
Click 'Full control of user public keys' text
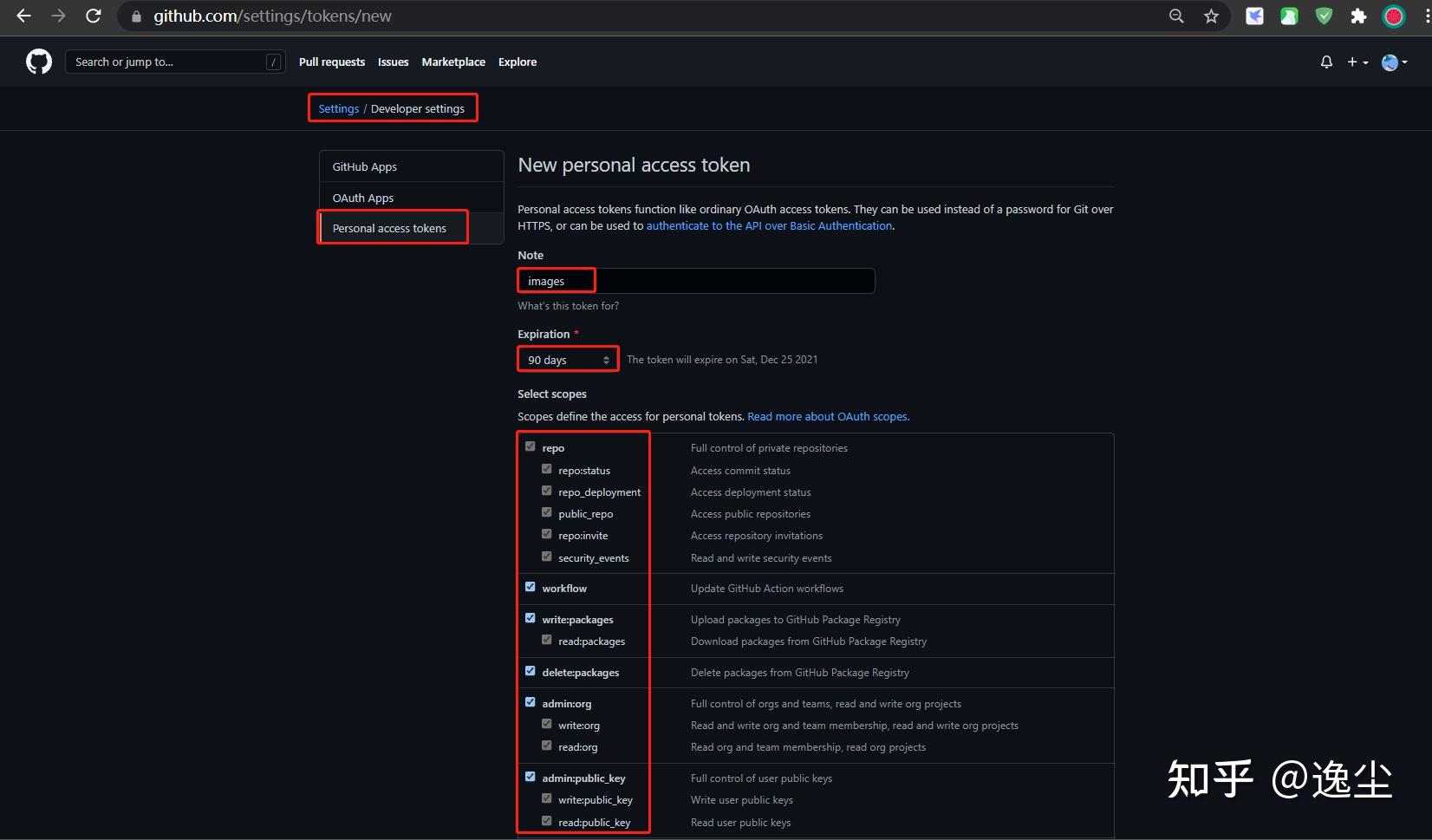[x=761, y=778]
